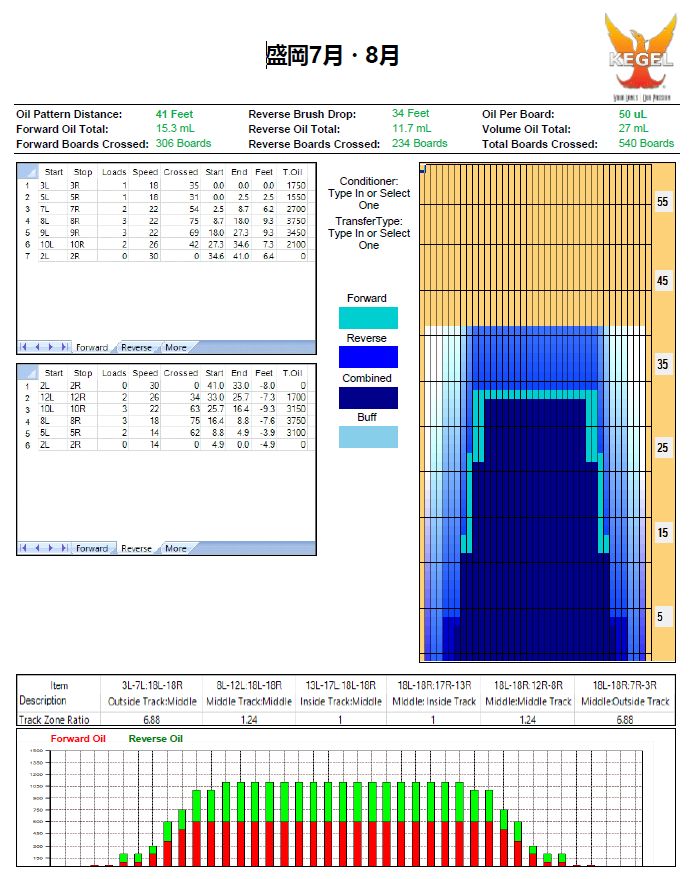This screenshot has width=692, height=879.
Task: Click Reverse Oil chart legend label
Action: [155, 739]
